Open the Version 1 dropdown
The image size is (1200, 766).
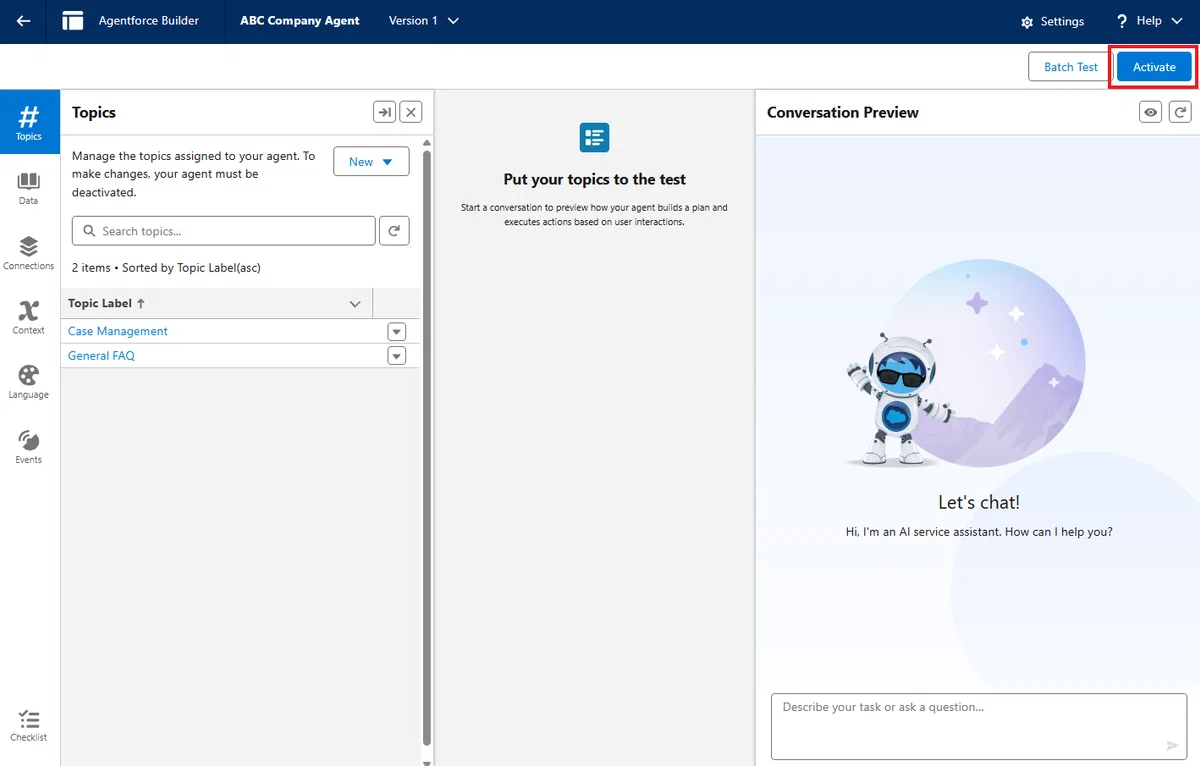424,21
